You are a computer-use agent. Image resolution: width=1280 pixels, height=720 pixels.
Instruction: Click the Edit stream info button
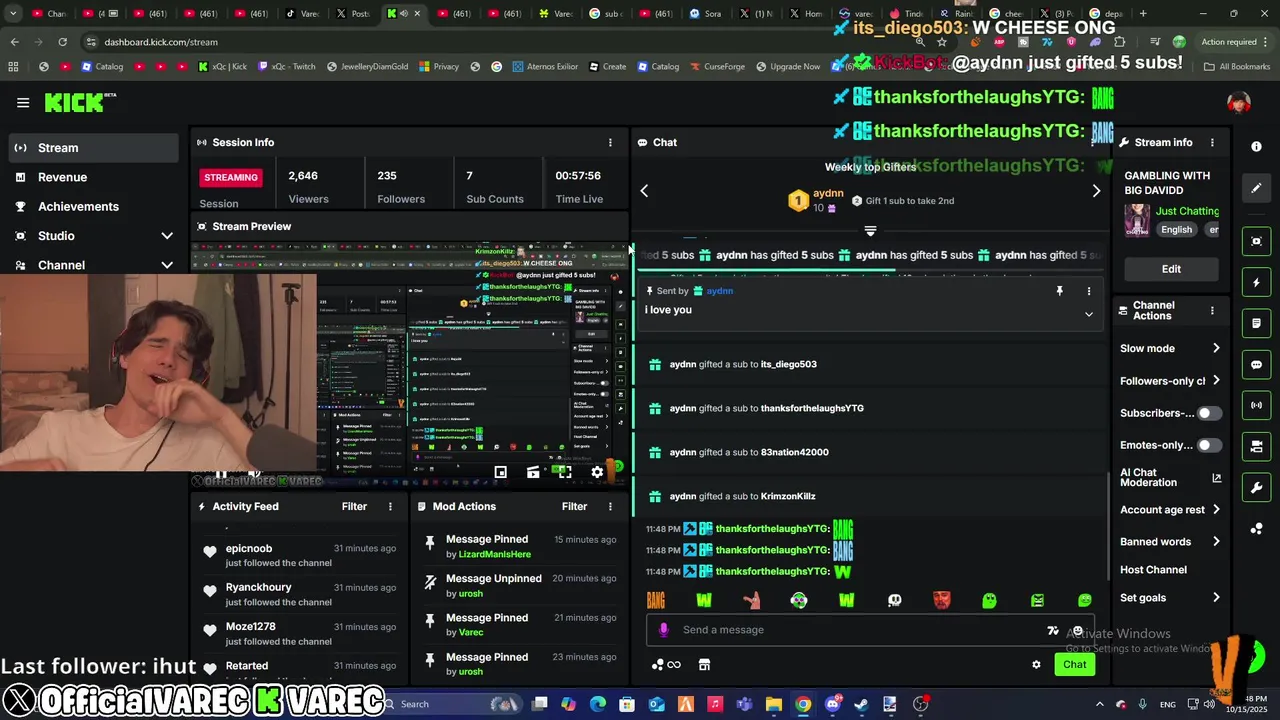[1171, 269]
